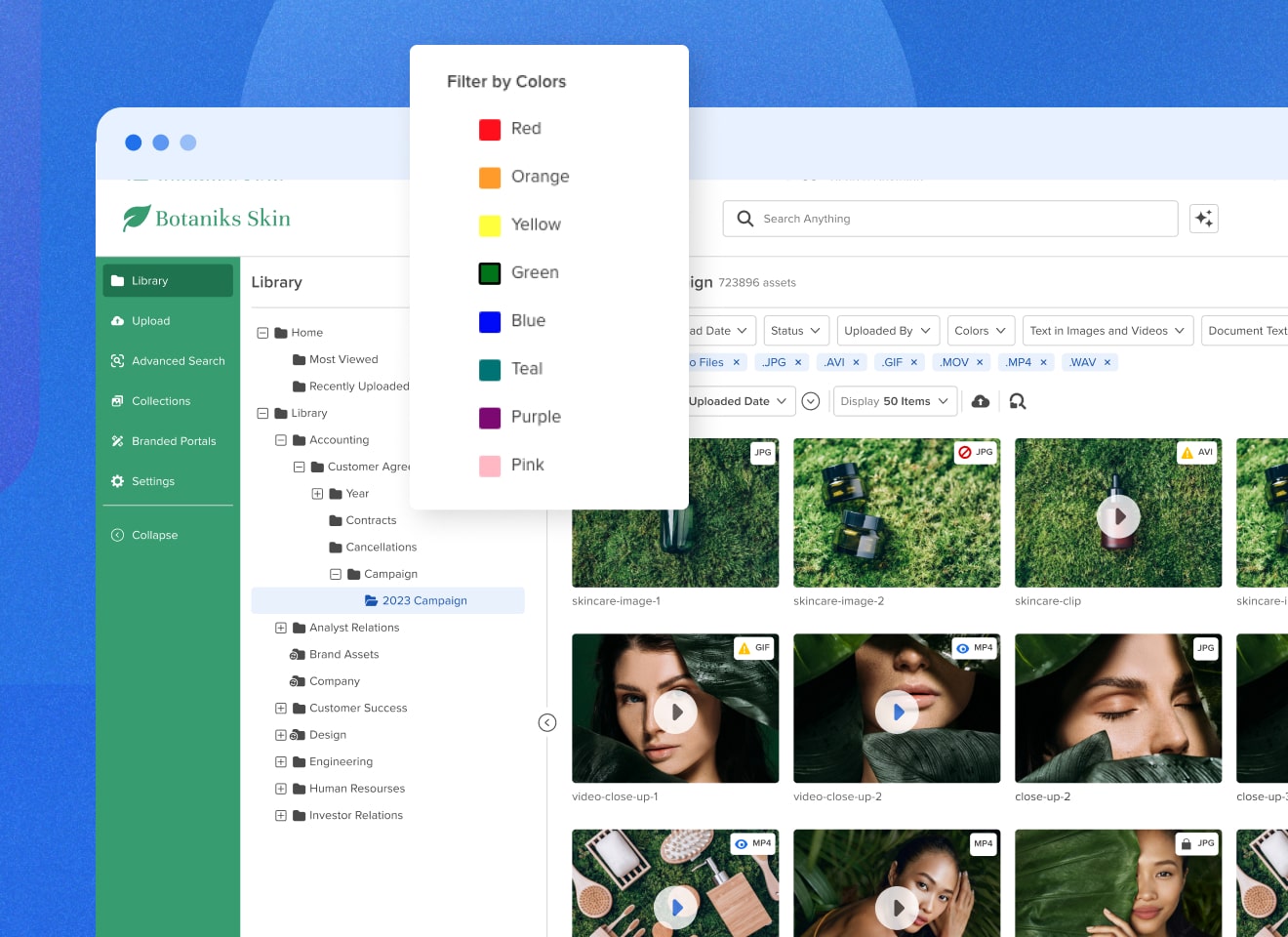Screen dimensions: 1288x937
Task: Select the Purple color swatch
Action: click(x=490, y=418)
